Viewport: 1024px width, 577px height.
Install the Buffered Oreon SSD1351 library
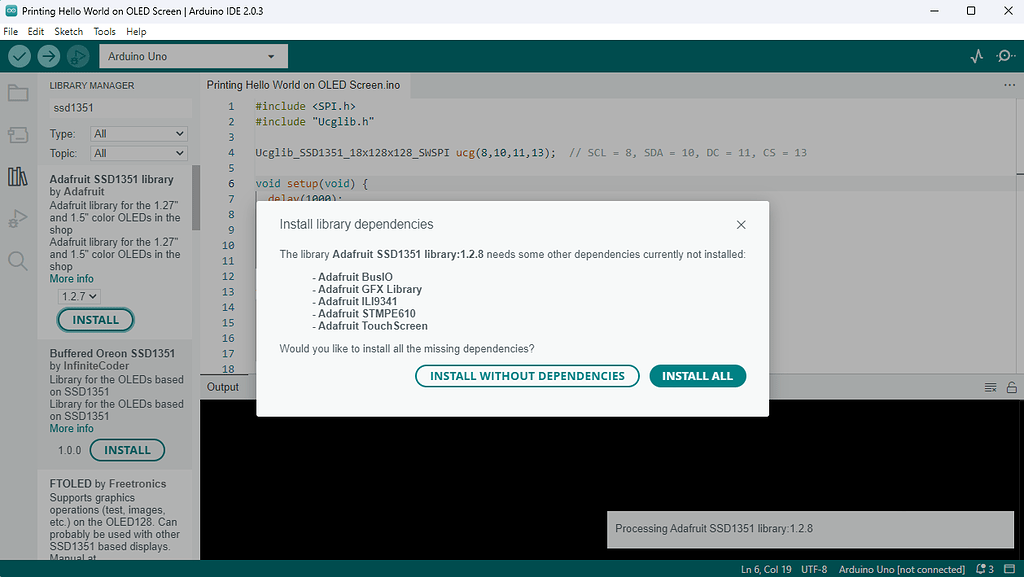coord(127,450)
